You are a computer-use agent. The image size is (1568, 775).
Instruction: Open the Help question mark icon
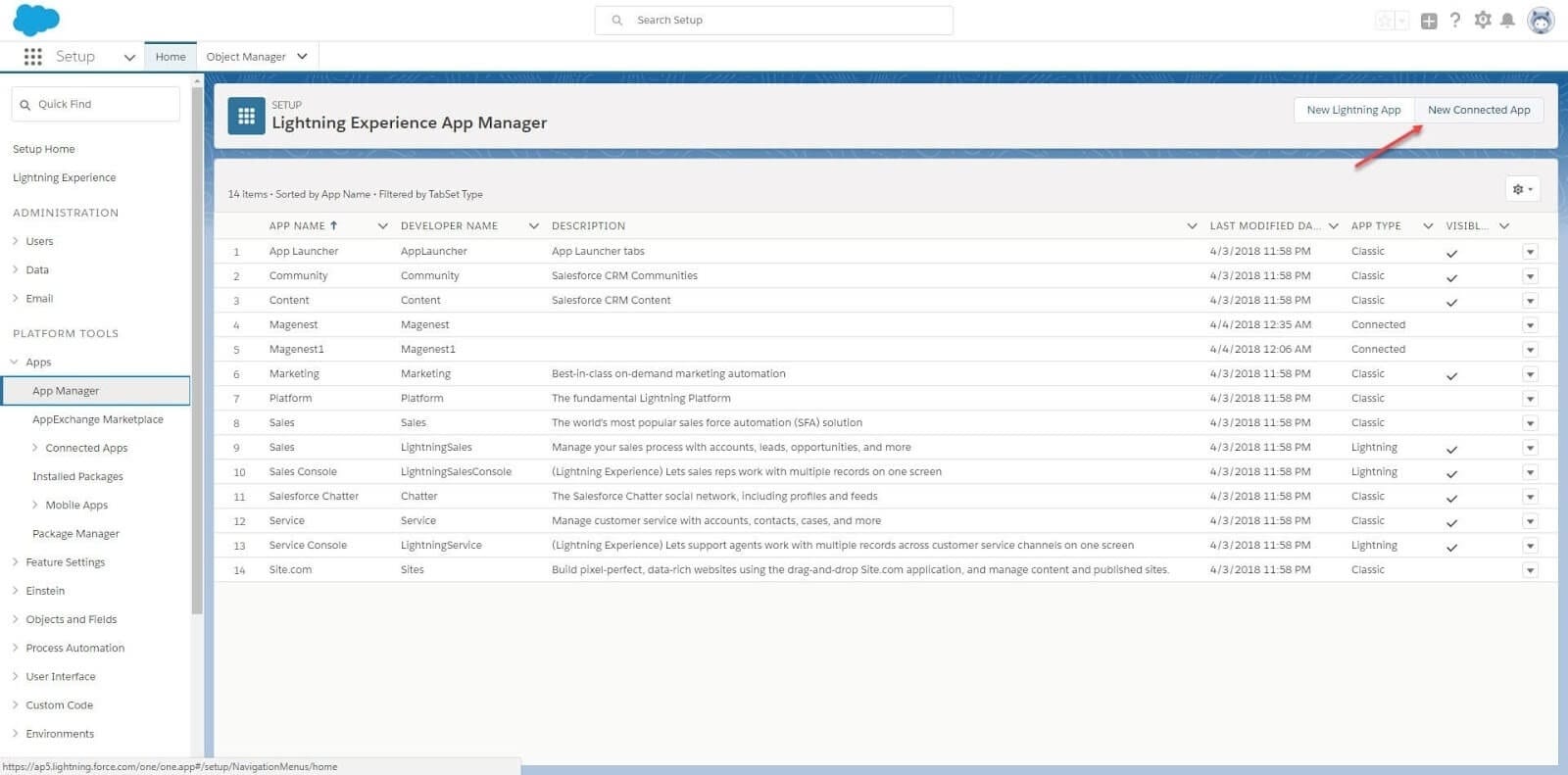(x=1455, y=20)
